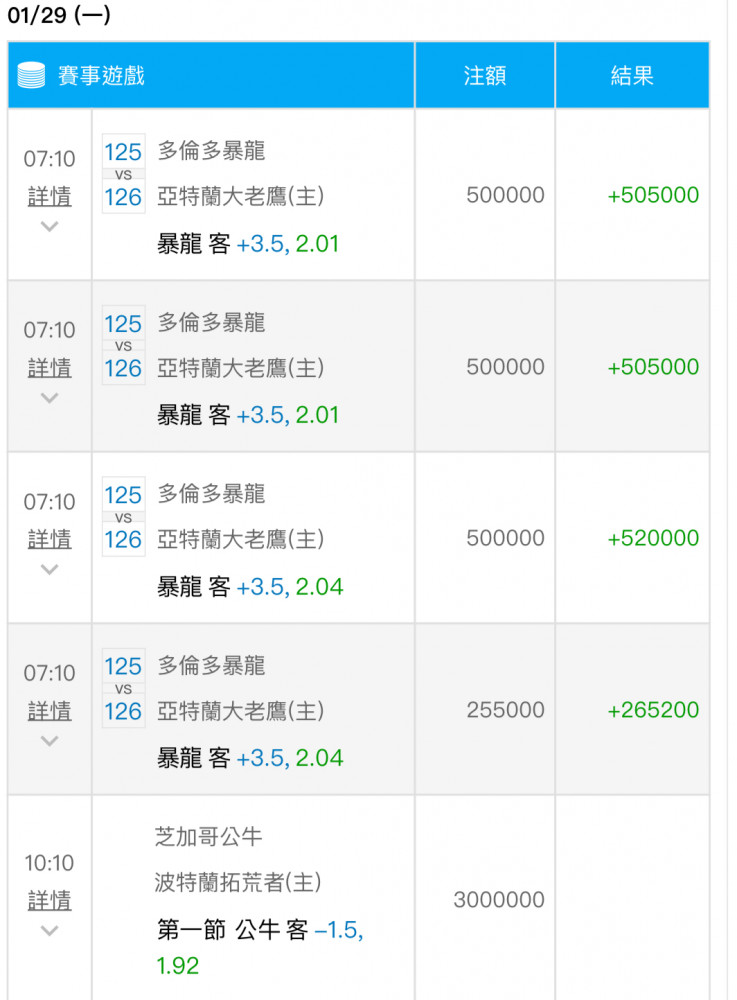Screen dimensions: 737x1000
Task: Select the 125 vs 126 badge in 255000 row
Action: point(123,689)
